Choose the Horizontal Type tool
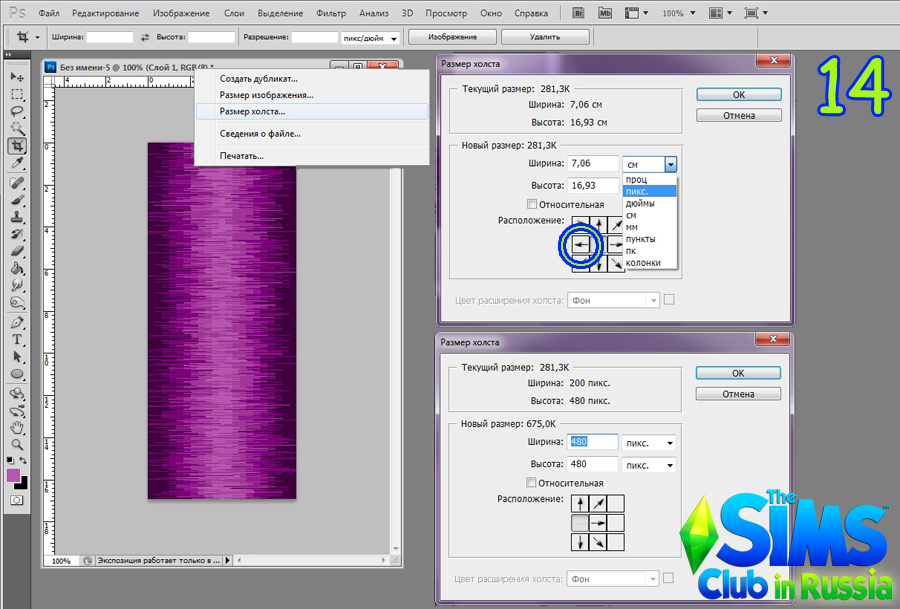The width and height of the screenshot is (900, 609). tap(17, 339)
